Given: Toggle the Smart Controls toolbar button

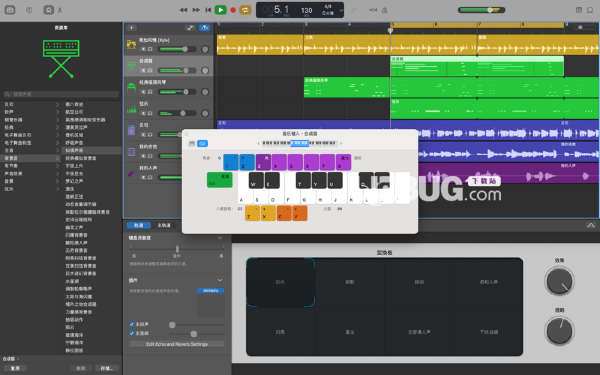Looking at the screenshot, I should (48, 10).
